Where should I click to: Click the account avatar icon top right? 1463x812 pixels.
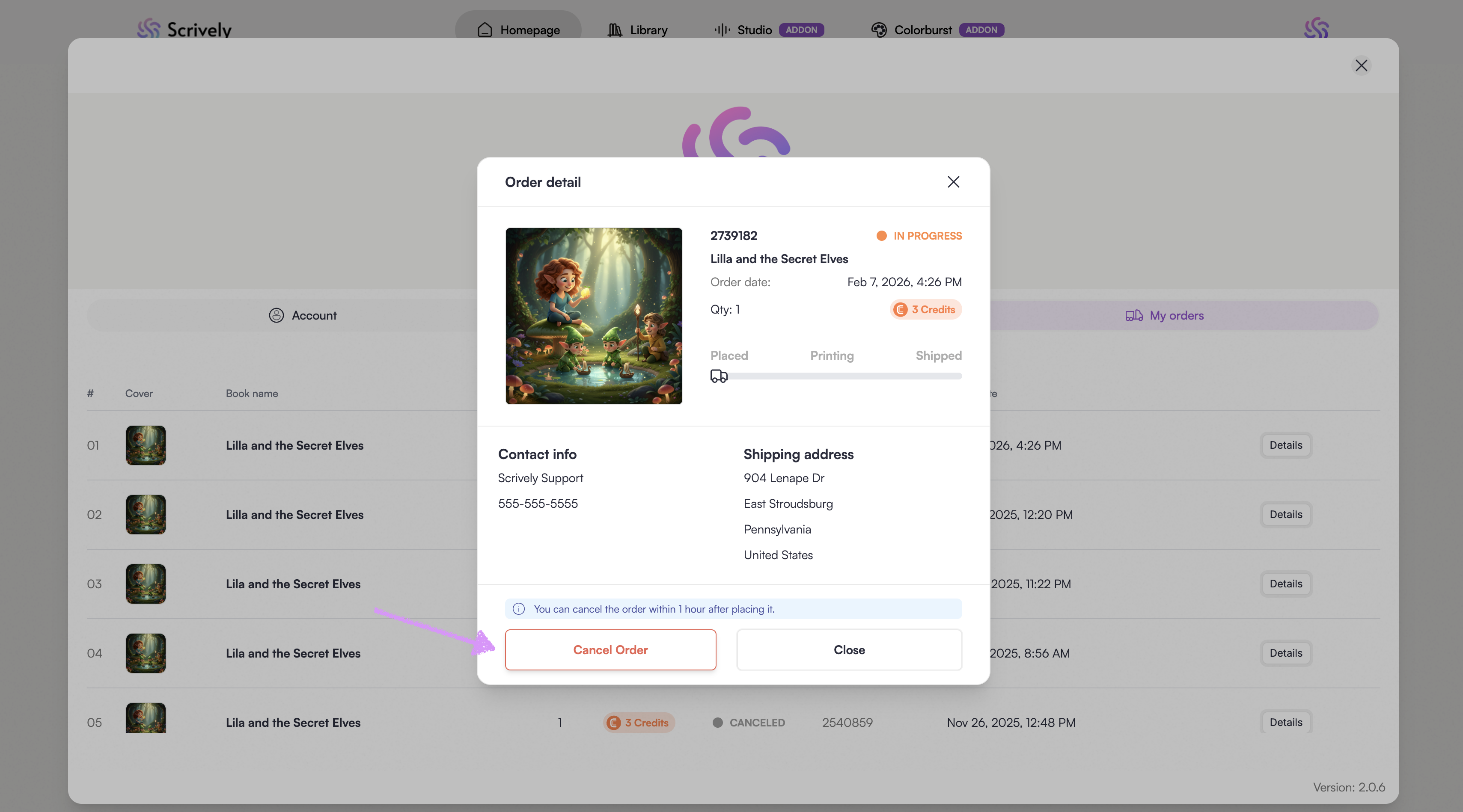(x=1316, y=28)
